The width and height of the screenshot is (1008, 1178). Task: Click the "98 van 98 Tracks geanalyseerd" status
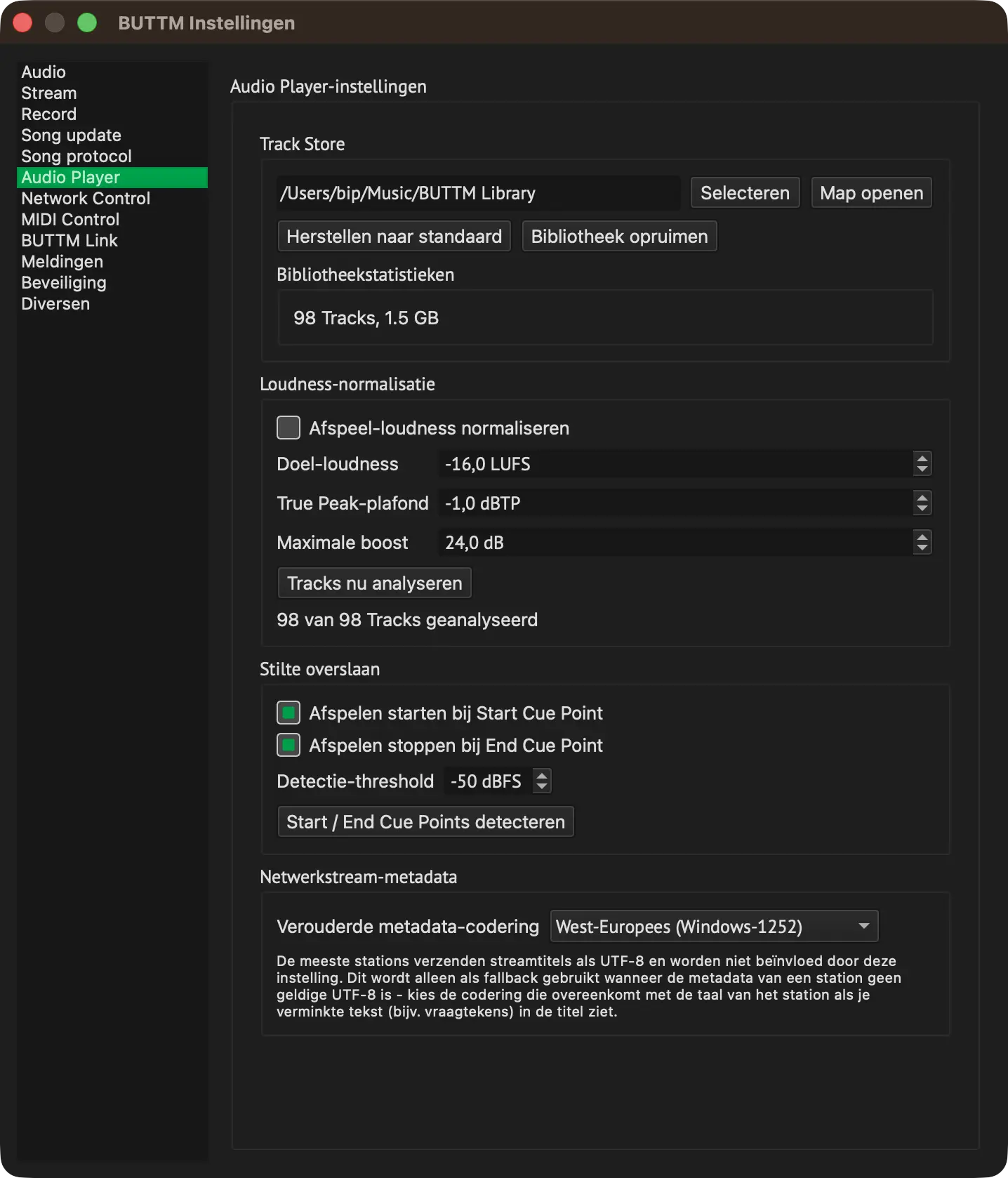coord(407,620)
